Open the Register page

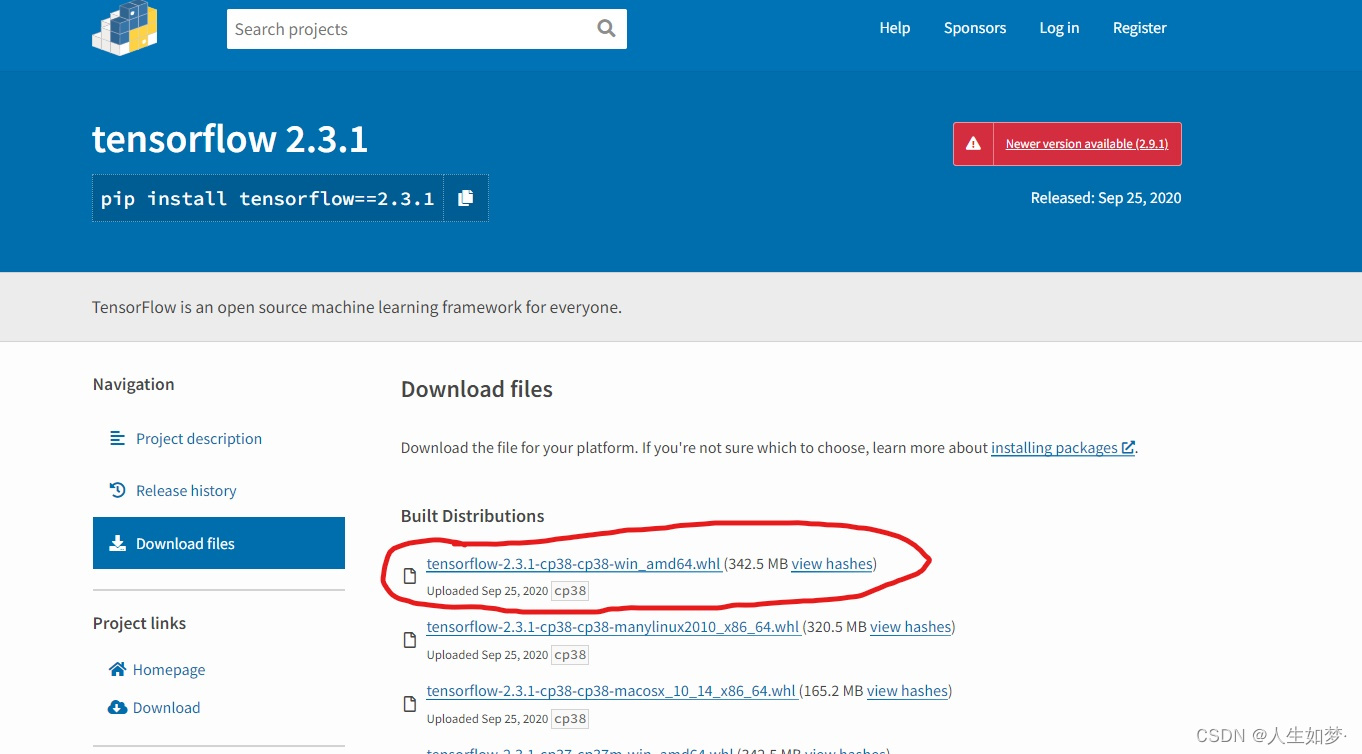click(1140, 28)
